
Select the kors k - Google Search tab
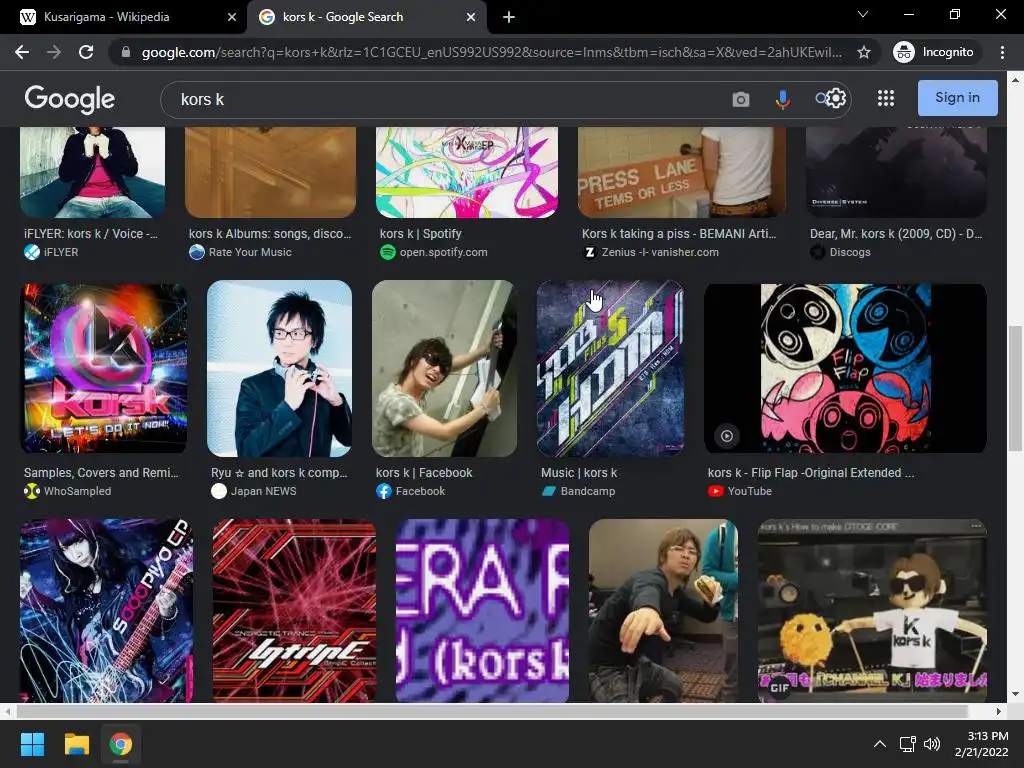point(342,17)
